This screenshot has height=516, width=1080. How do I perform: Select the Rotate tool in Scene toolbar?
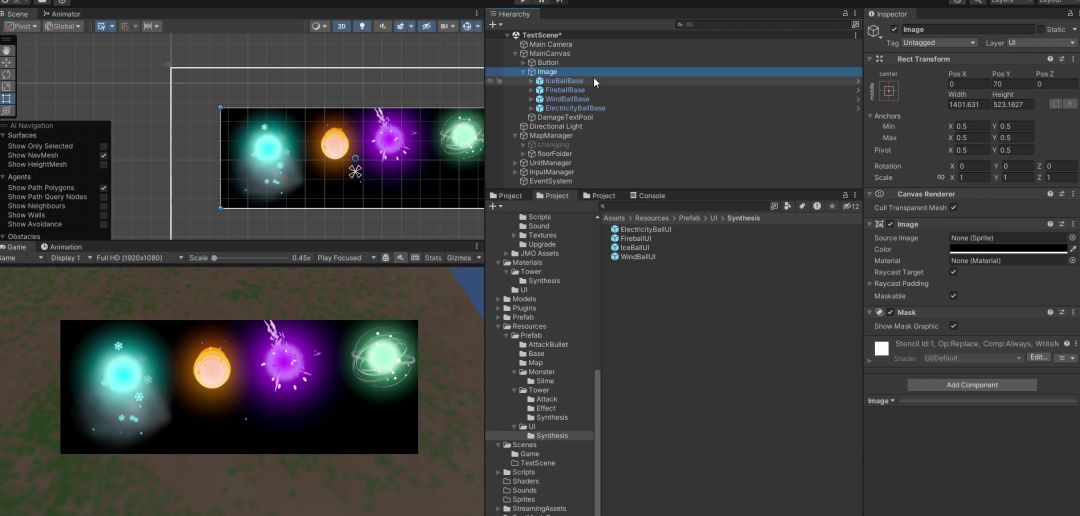point(7,74)
